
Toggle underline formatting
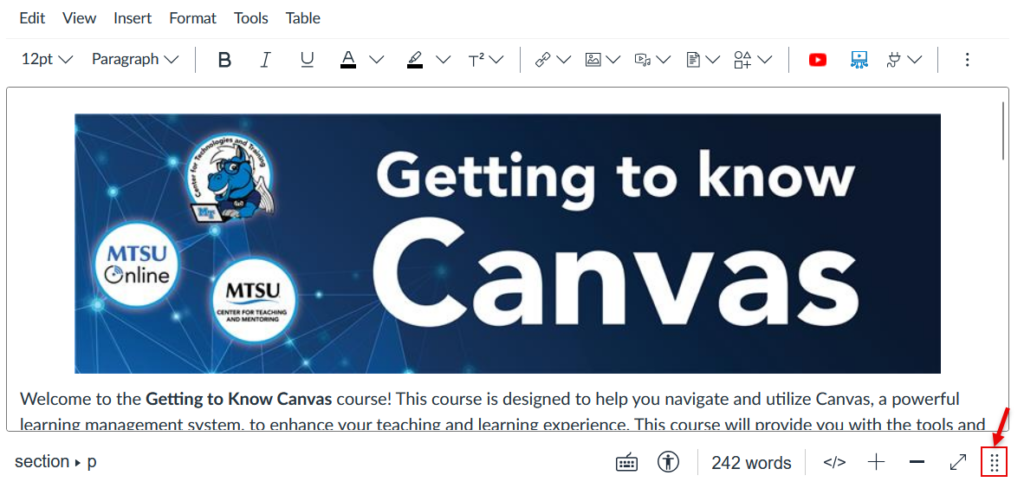tap(306, 60)
